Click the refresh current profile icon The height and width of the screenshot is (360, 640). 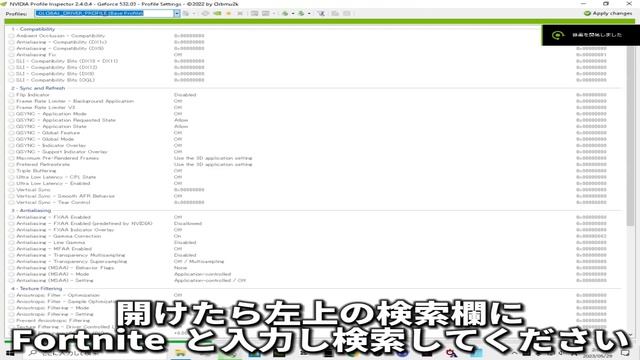tap(205, 13)
